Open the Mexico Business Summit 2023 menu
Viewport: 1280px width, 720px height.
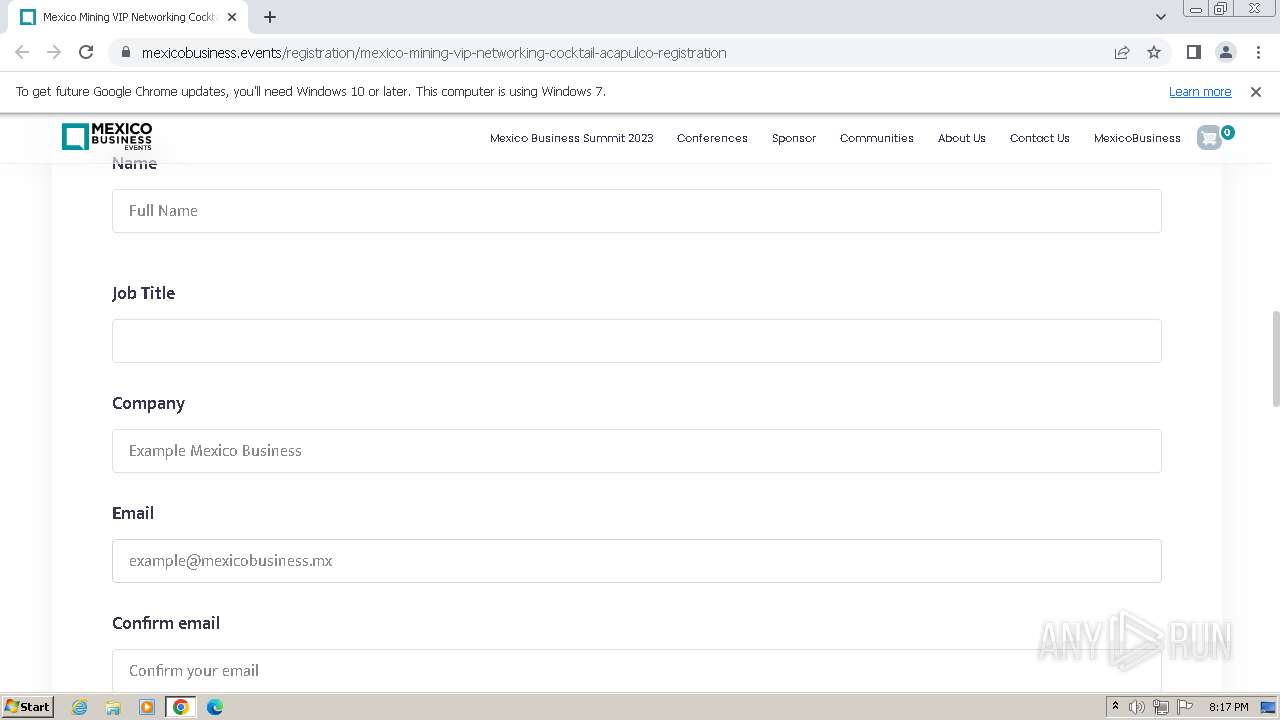(571, 138)
